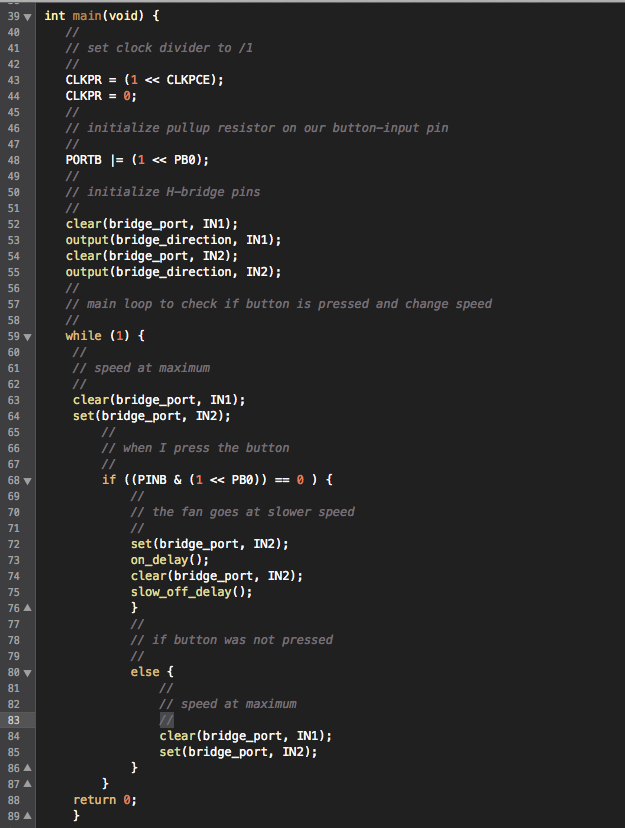Click 'output(bridge_direction, IN1);' line
Screen dimensions: 625x828
click(173, 240)
